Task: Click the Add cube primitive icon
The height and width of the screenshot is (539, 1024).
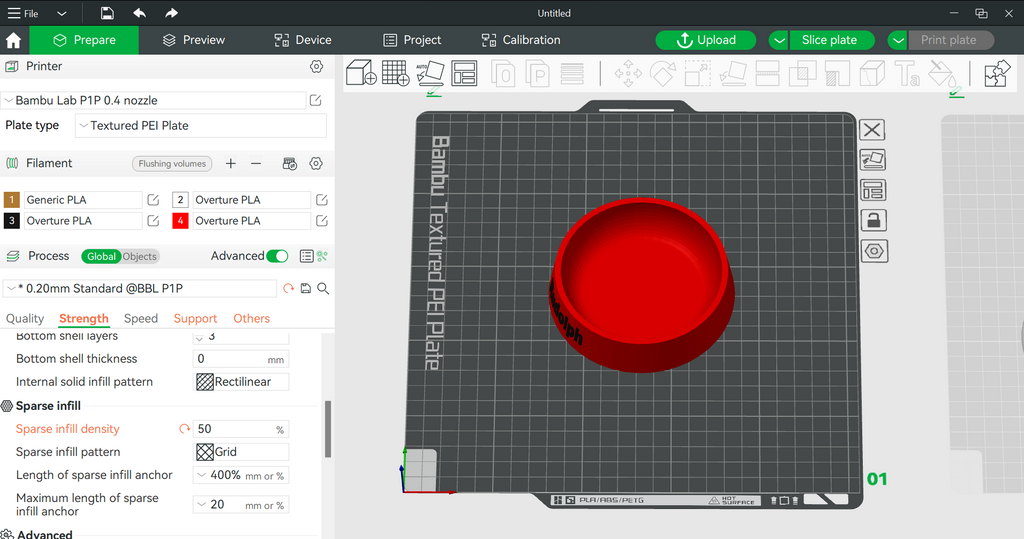Action: (360, 73)
